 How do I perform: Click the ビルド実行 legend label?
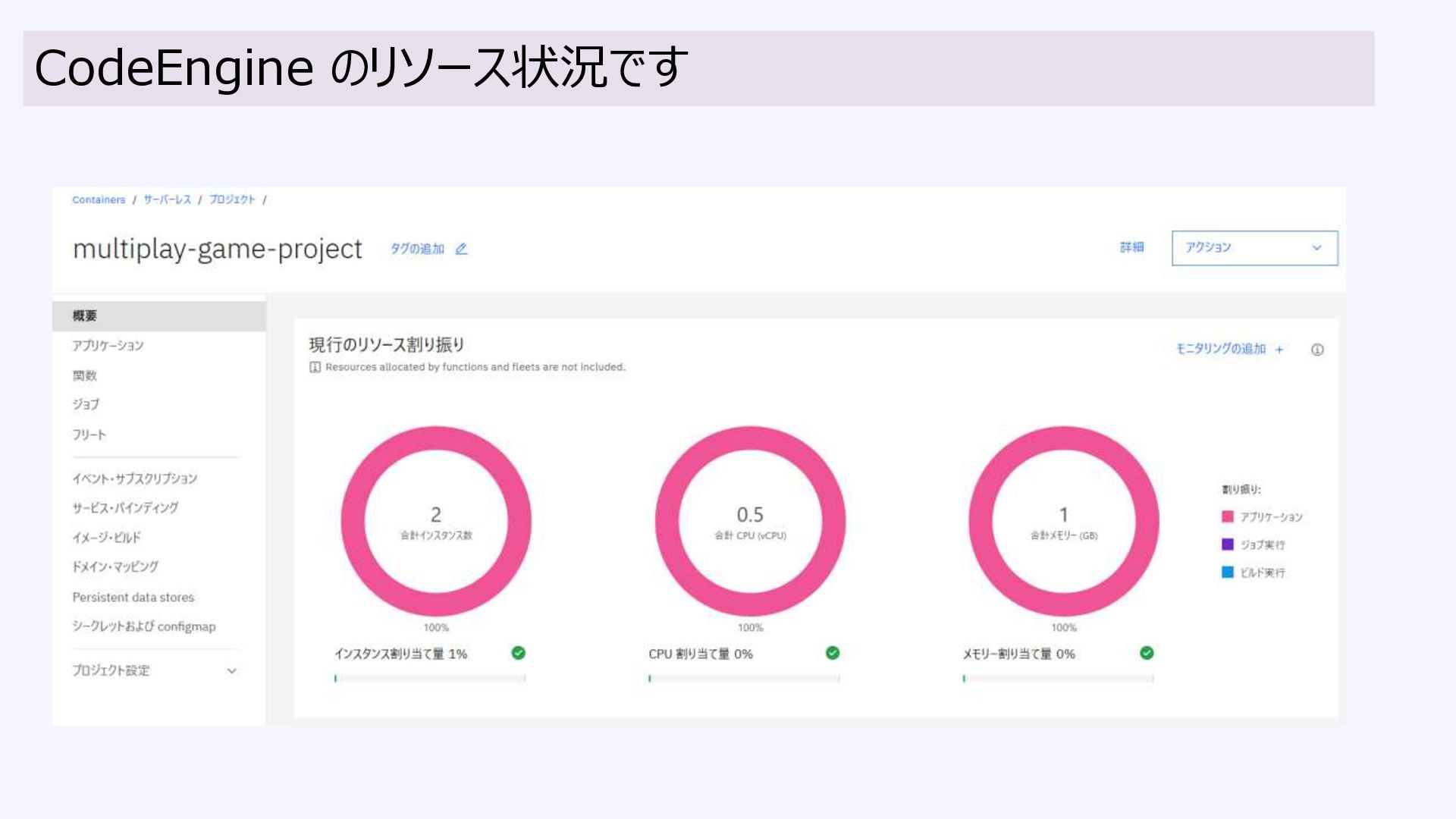point(1263,573)
